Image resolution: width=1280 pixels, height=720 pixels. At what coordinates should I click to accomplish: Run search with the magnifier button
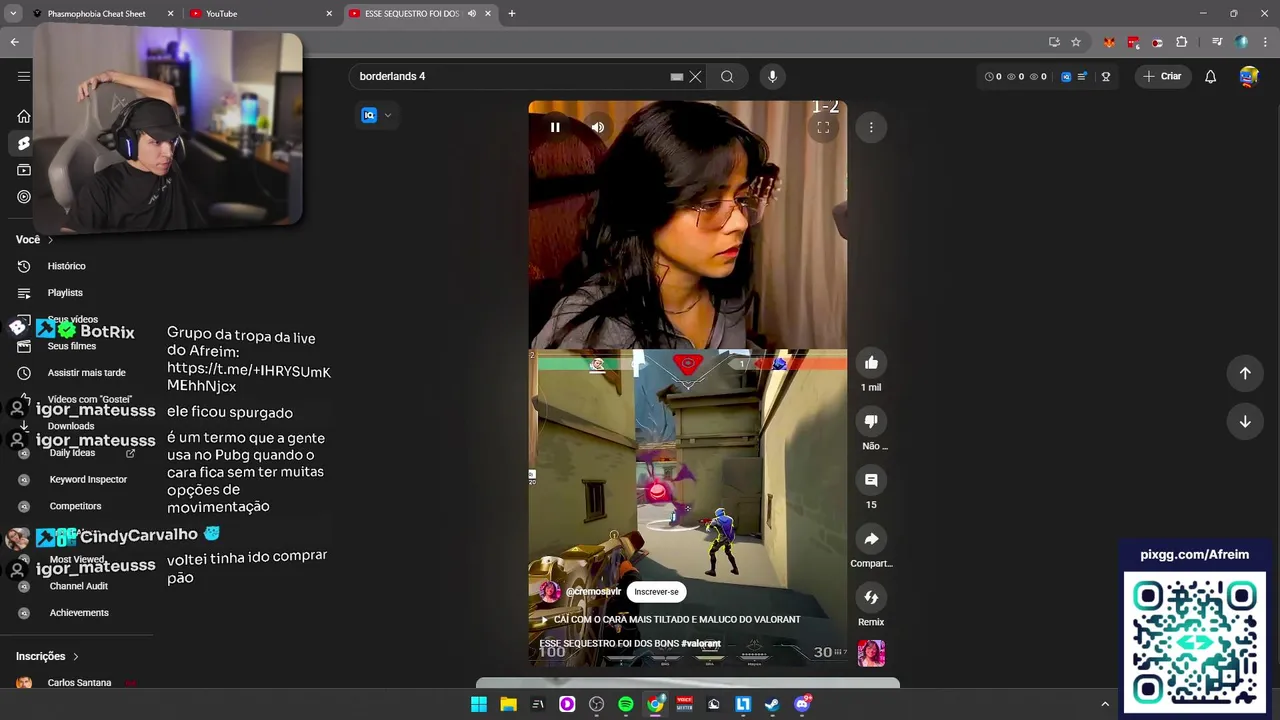pos(727,76)
